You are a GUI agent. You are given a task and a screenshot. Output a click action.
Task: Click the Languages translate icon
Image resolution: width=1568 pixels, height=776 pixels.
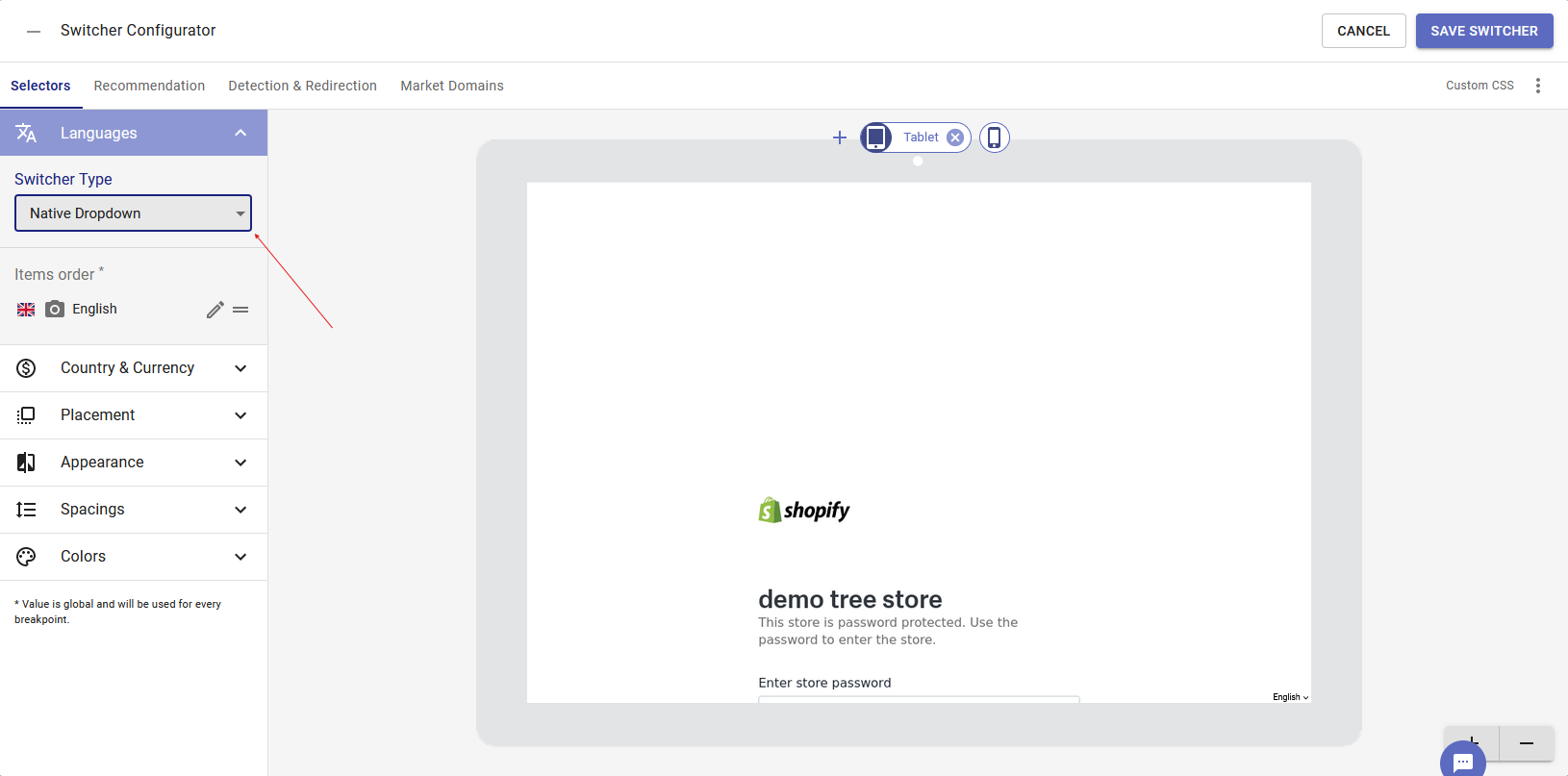[26, 133]
